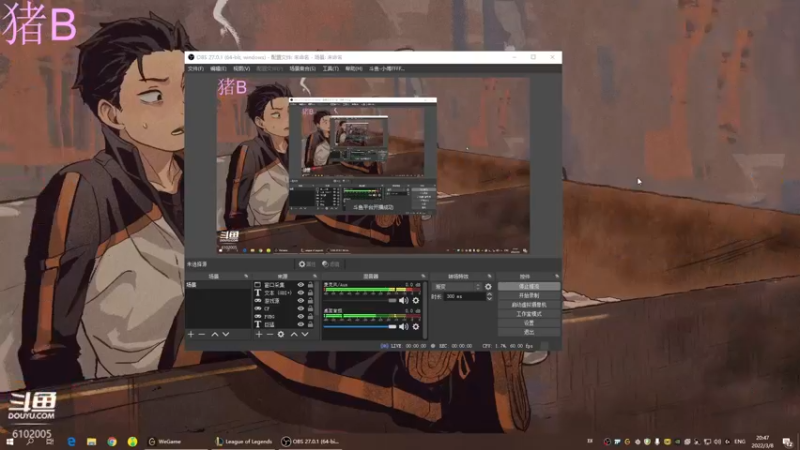Screen dimensions: 800x450
Task: Select the 场景 item in the Scenes list
Action: (x=218, y=285)
